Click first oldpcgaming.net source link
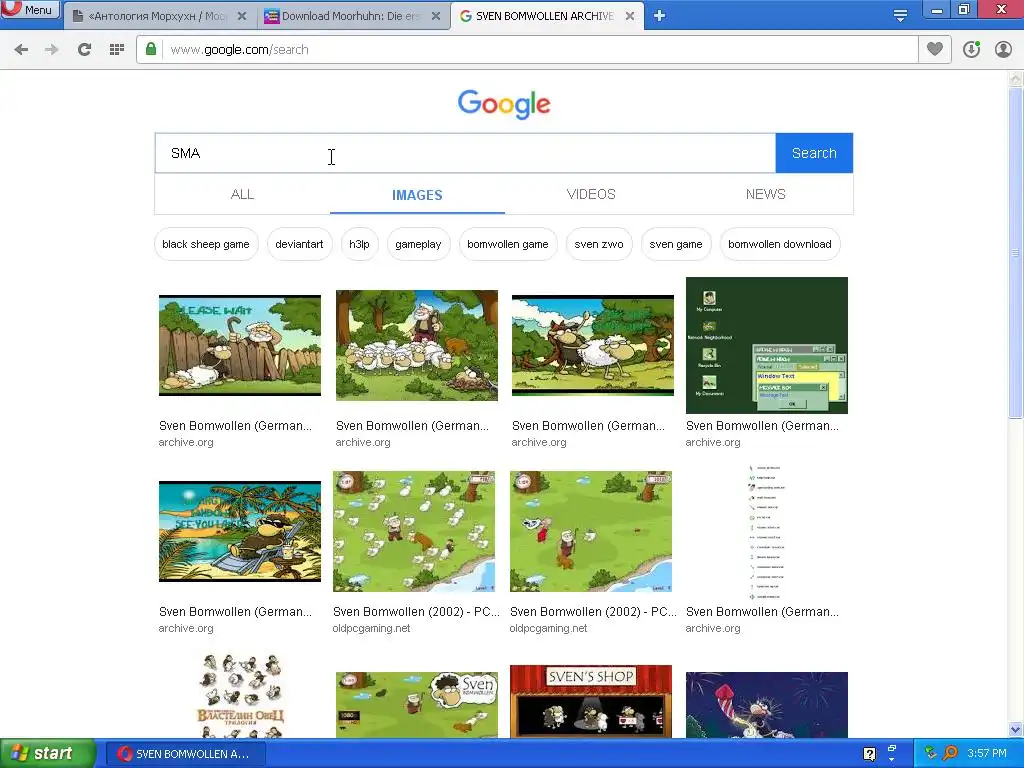 click(x=371, y=628)
